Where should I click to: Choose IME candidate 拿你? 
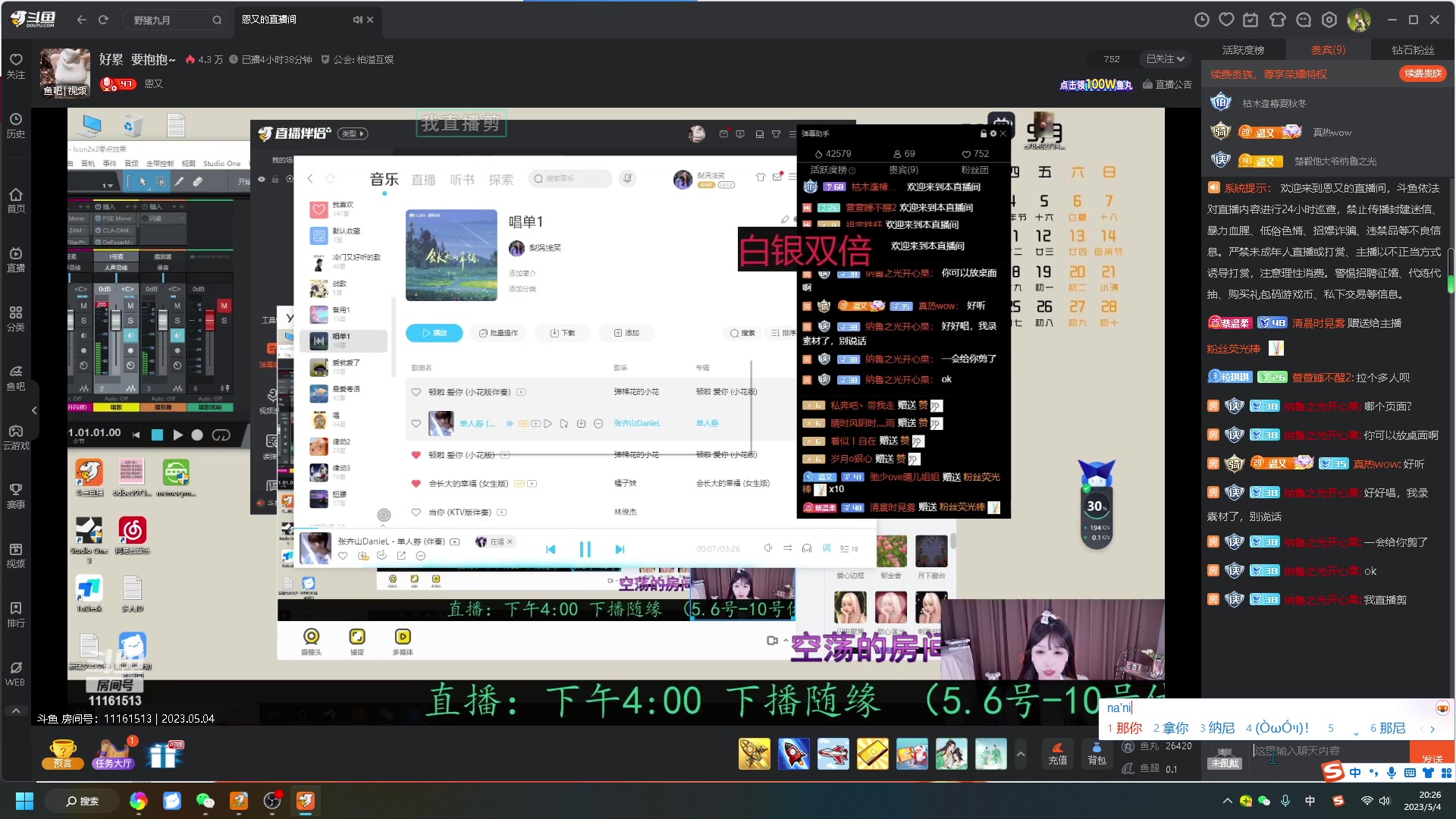click(x=1171, y=728)
